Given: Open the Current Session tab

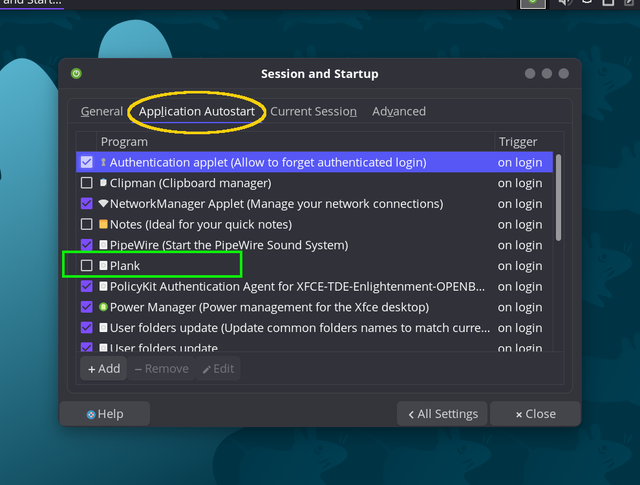Looking at the screenshot, I should (313, 111).
